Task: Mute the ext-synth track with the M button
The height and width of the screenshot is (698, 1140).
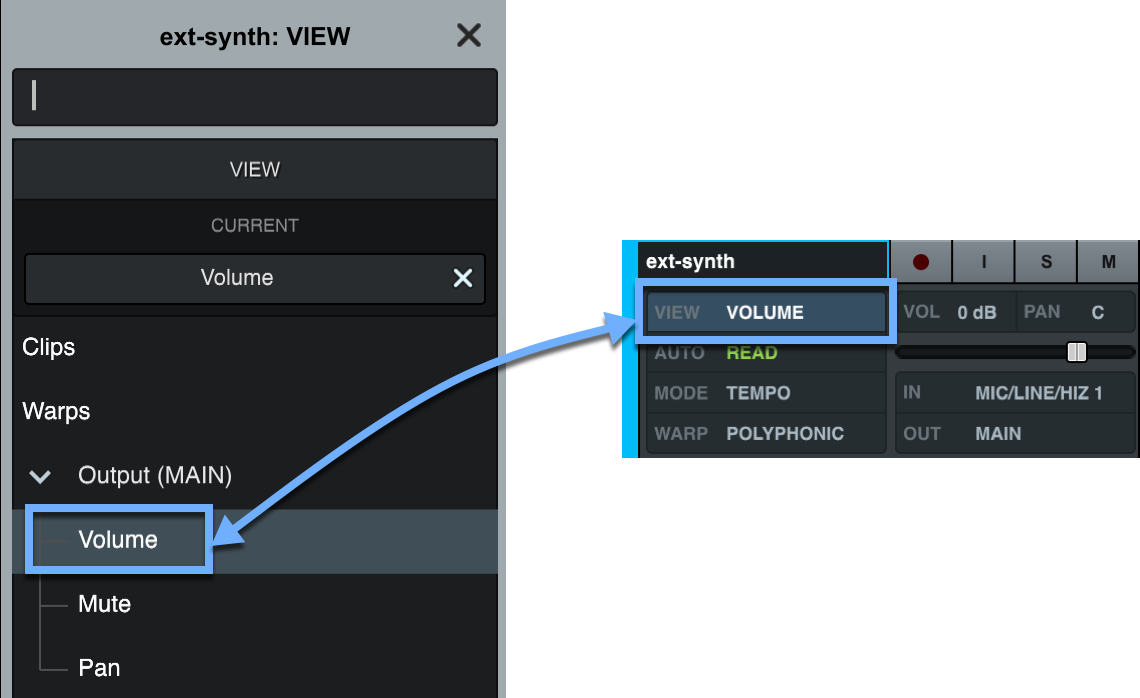Action: (1108, 261)
